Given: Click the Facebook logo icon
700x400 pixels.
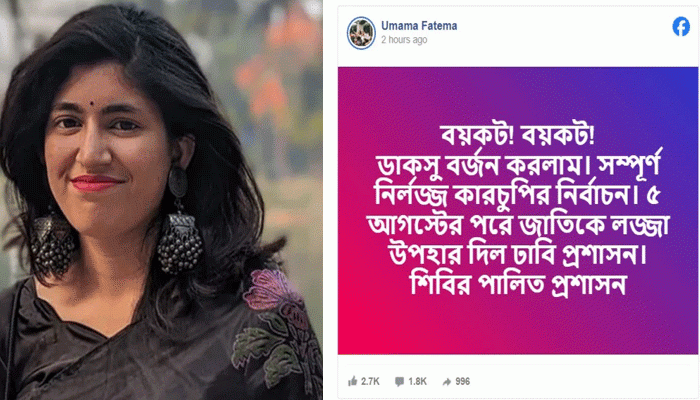Looking at the screenshot, I should pos(681,27).
